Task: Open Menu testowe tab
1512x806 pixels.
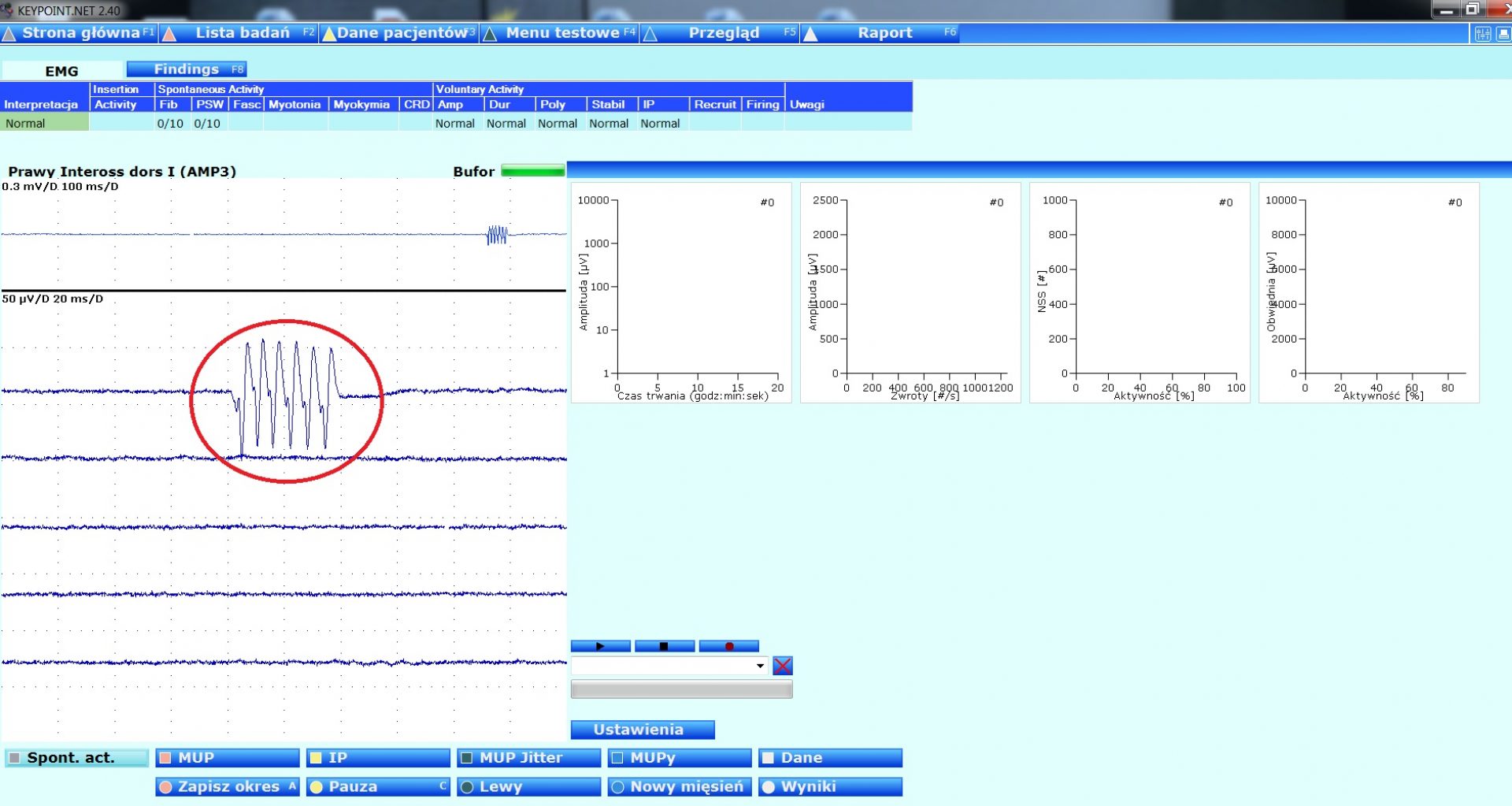Action: click(559, 33)
